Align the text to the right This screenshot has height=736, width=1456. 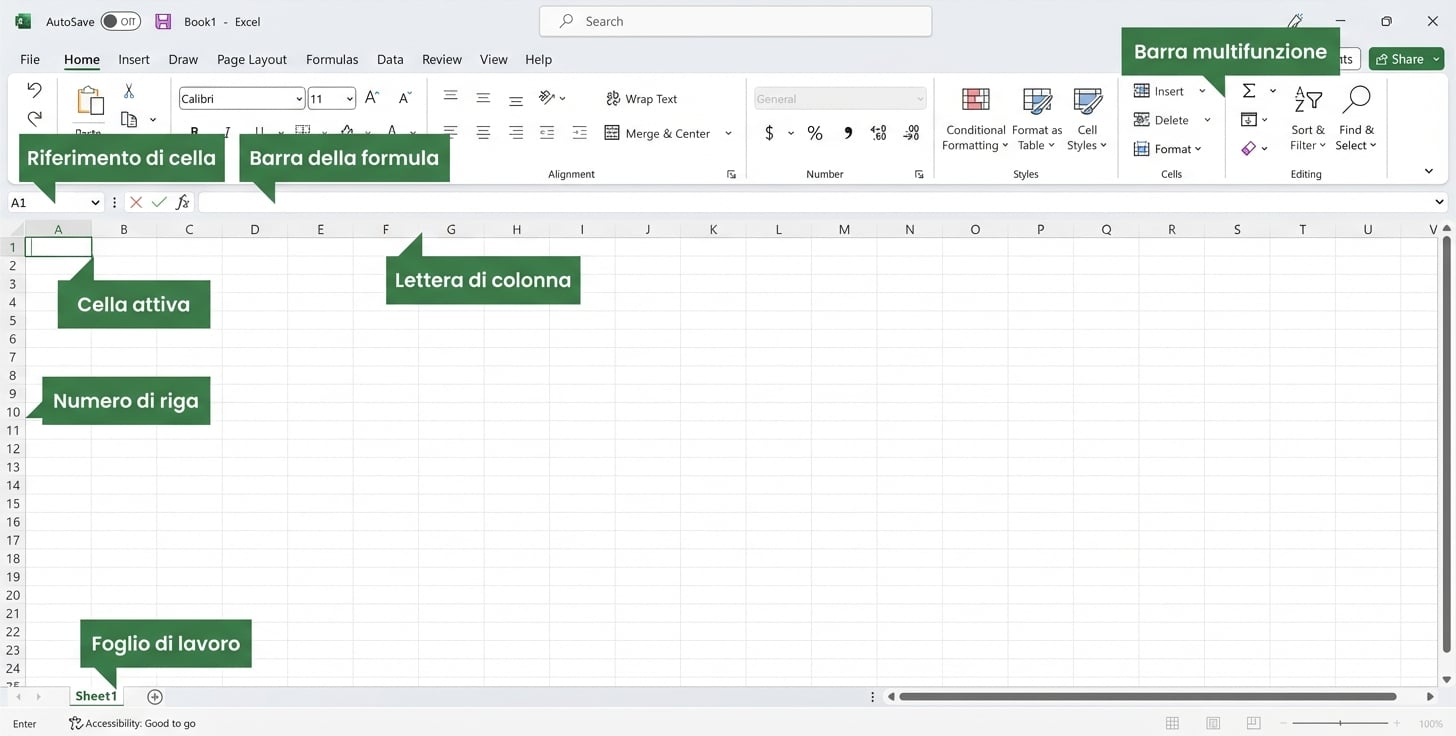click(516, 132)
